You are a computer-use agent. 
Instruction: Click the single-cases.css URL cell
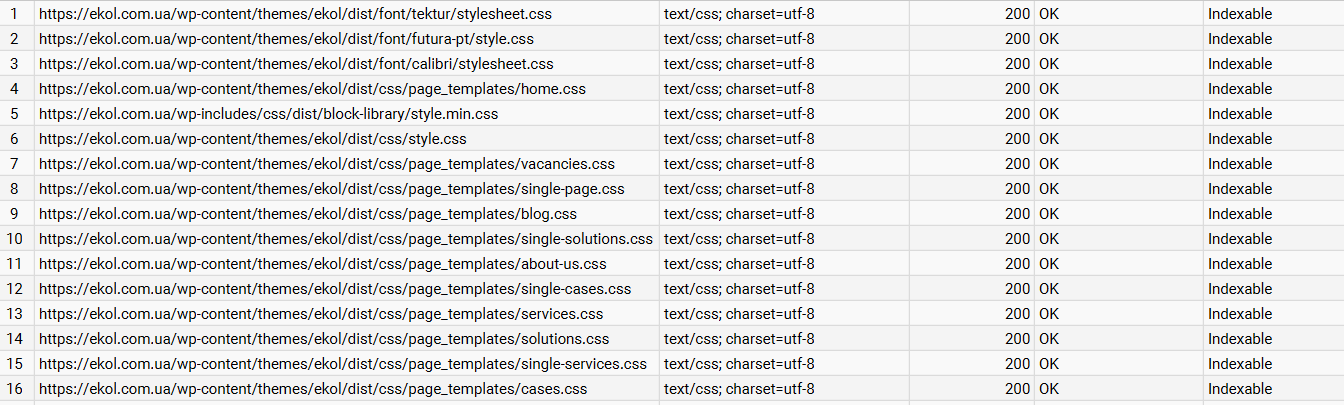pyautogui.click(x=346, y=289)
